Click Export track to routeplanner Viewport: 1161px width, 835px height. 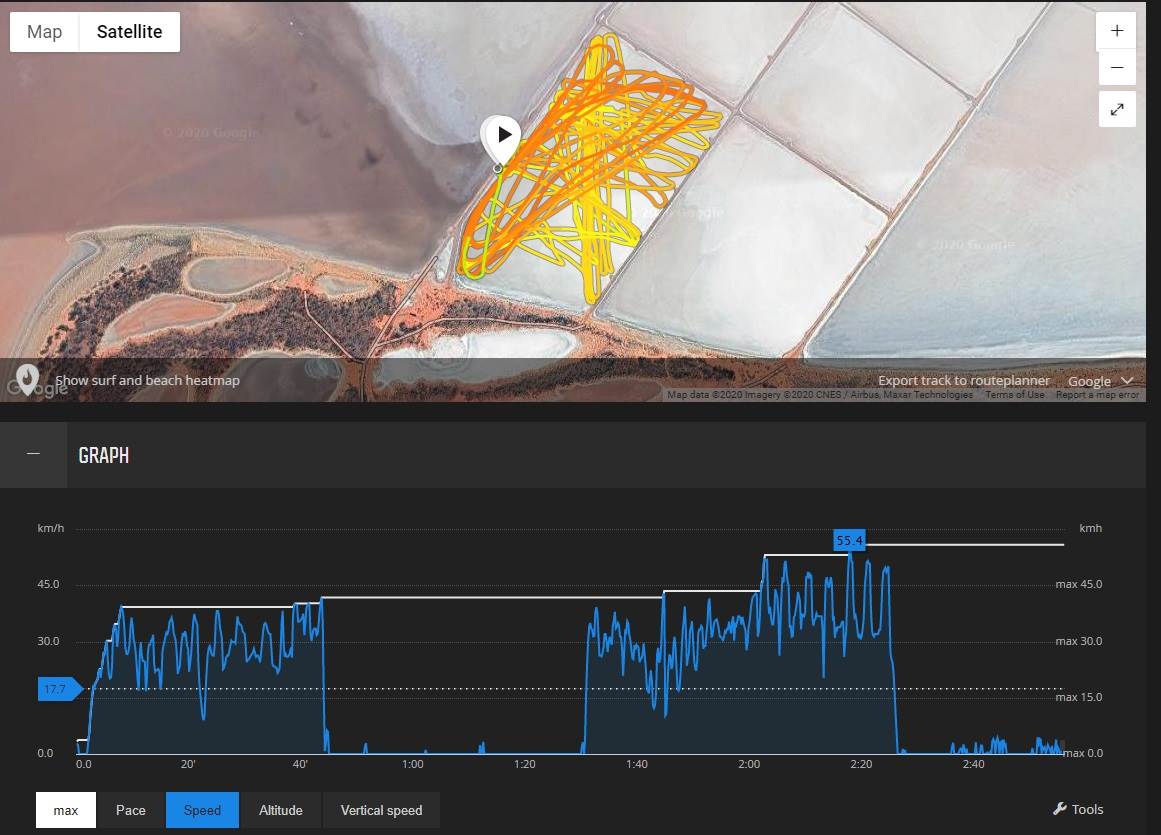(964, 381)
